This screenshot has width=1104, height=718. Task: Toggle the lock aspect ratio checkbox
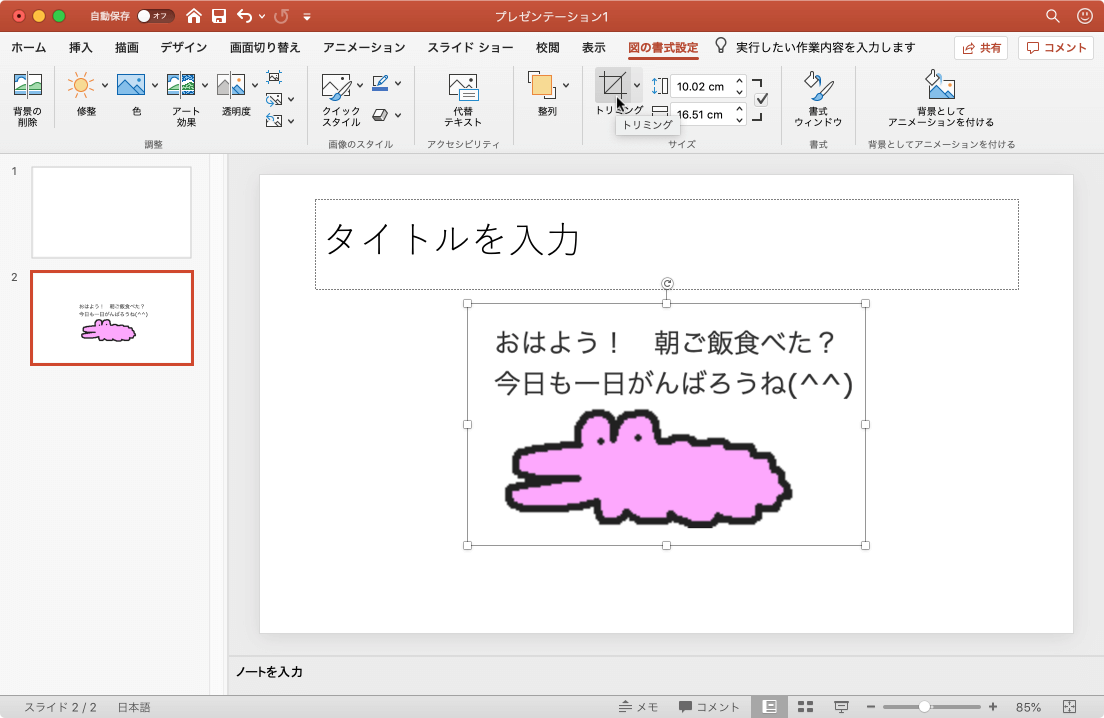click(761, 99)
